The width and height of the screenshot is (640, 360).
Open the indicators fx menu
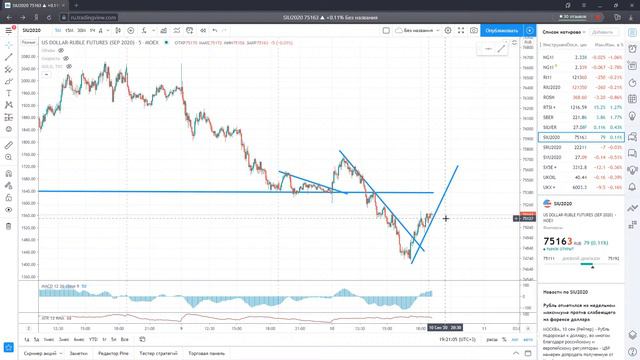pyautogui.click(x=144, y=31)
